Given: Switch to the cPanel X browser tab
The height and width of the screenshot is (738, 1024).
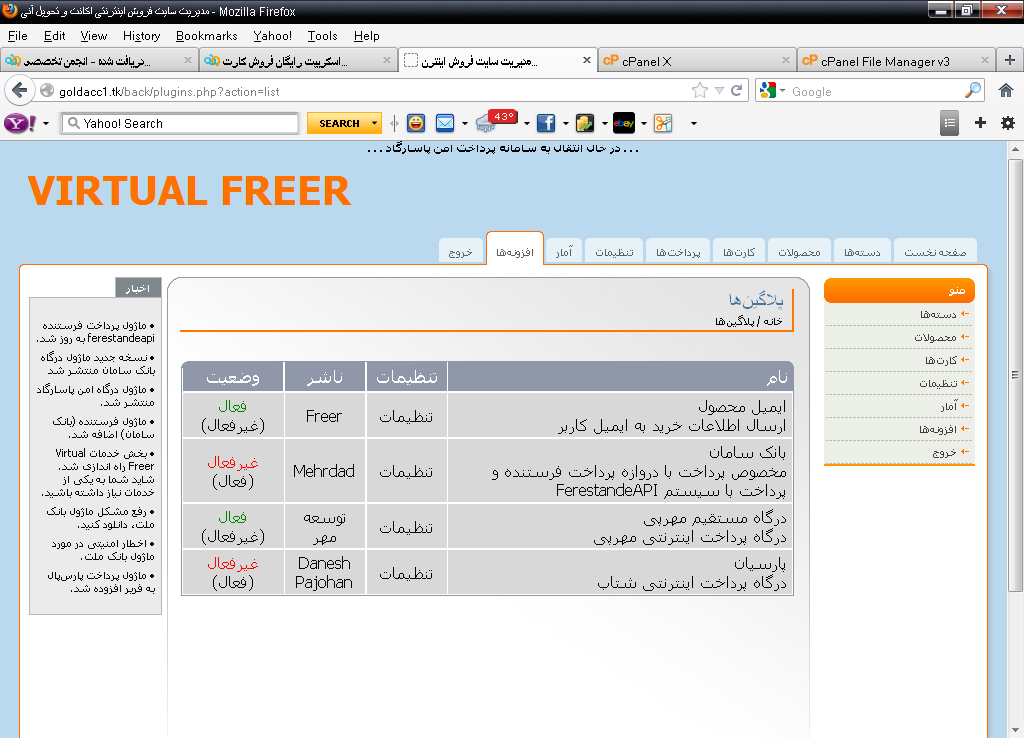Looking at the screenshot, I should click(696, 60).
